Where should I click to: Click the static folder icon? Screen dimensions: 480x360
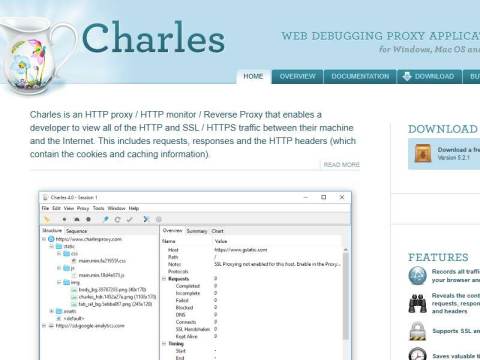[59, 246]
